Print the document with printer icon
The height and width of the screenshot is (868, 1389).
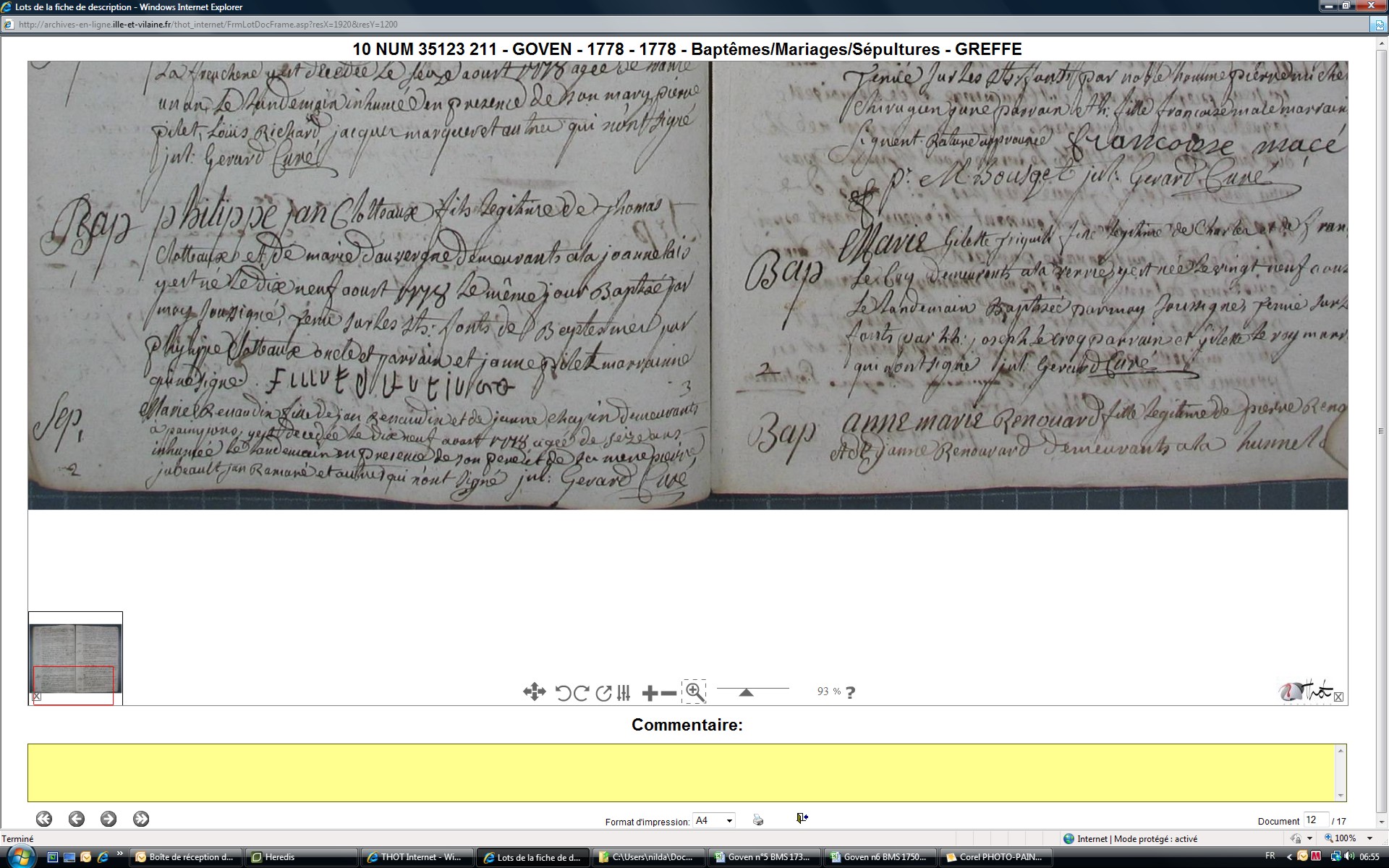tap(757, 820)
